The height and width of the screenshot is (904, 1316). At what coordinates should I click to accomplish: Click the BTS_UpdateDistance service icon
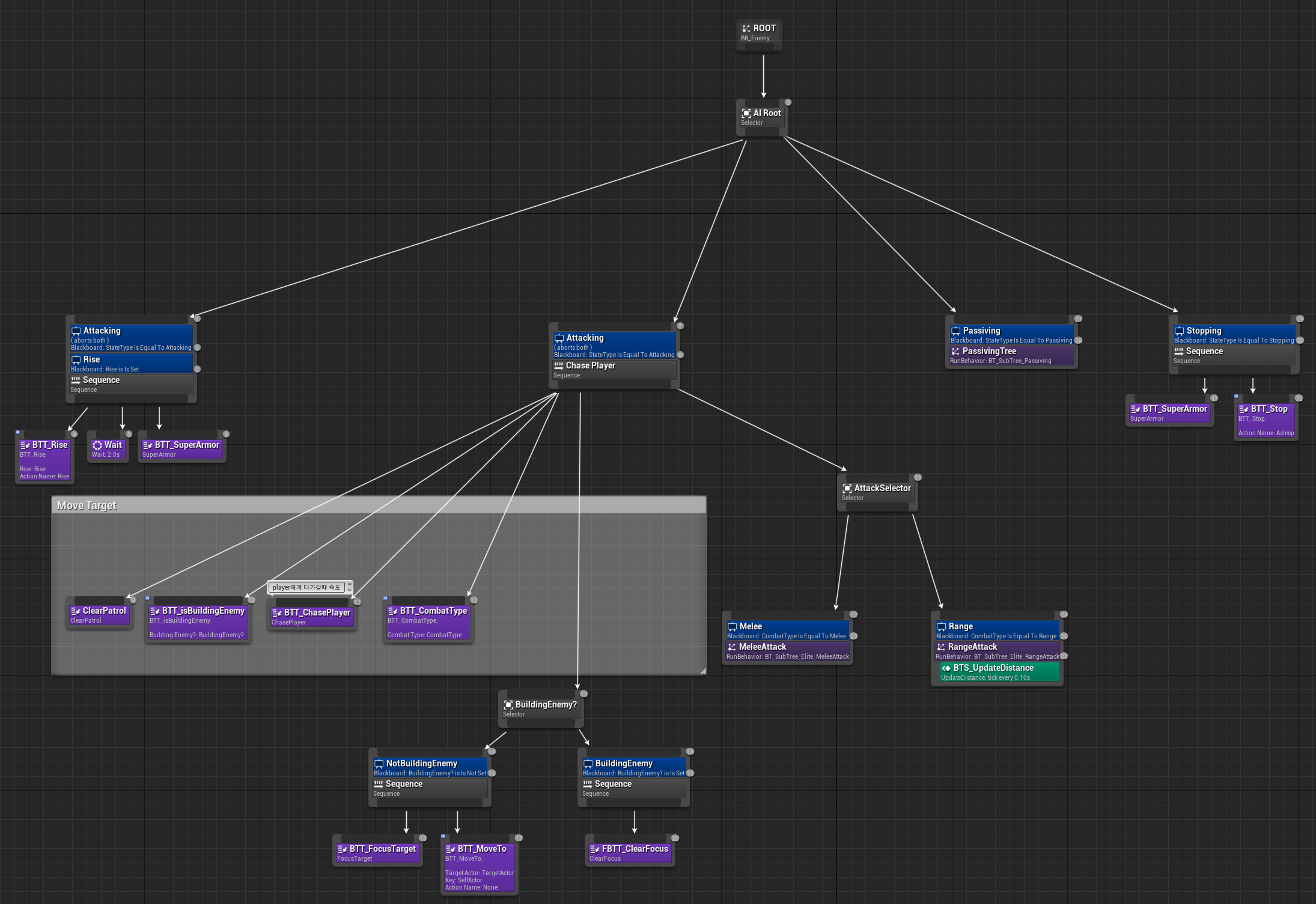pos(946,668)
